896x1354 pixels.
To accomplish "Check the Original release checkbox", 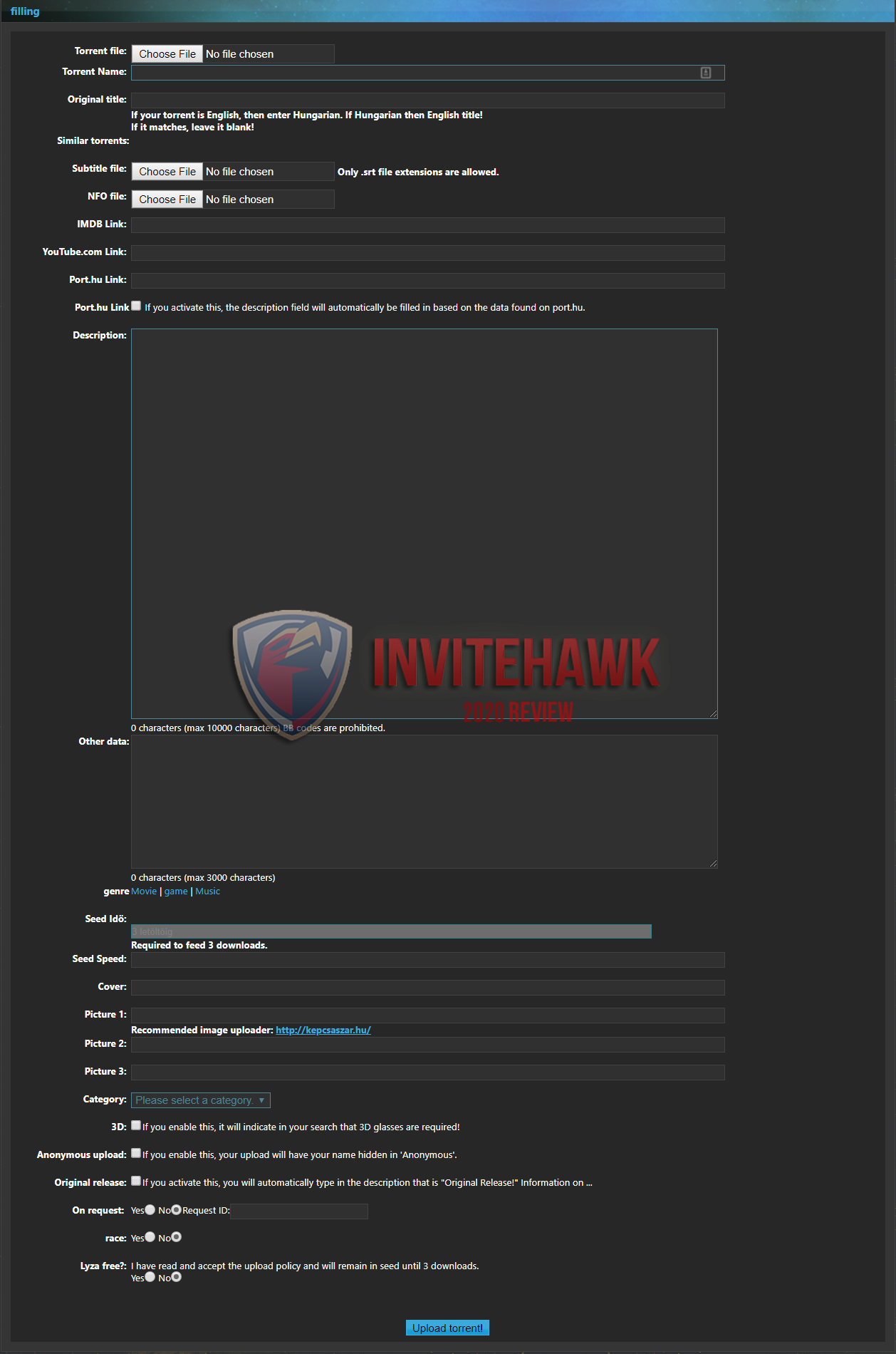I will click(x=136, y=1182).
